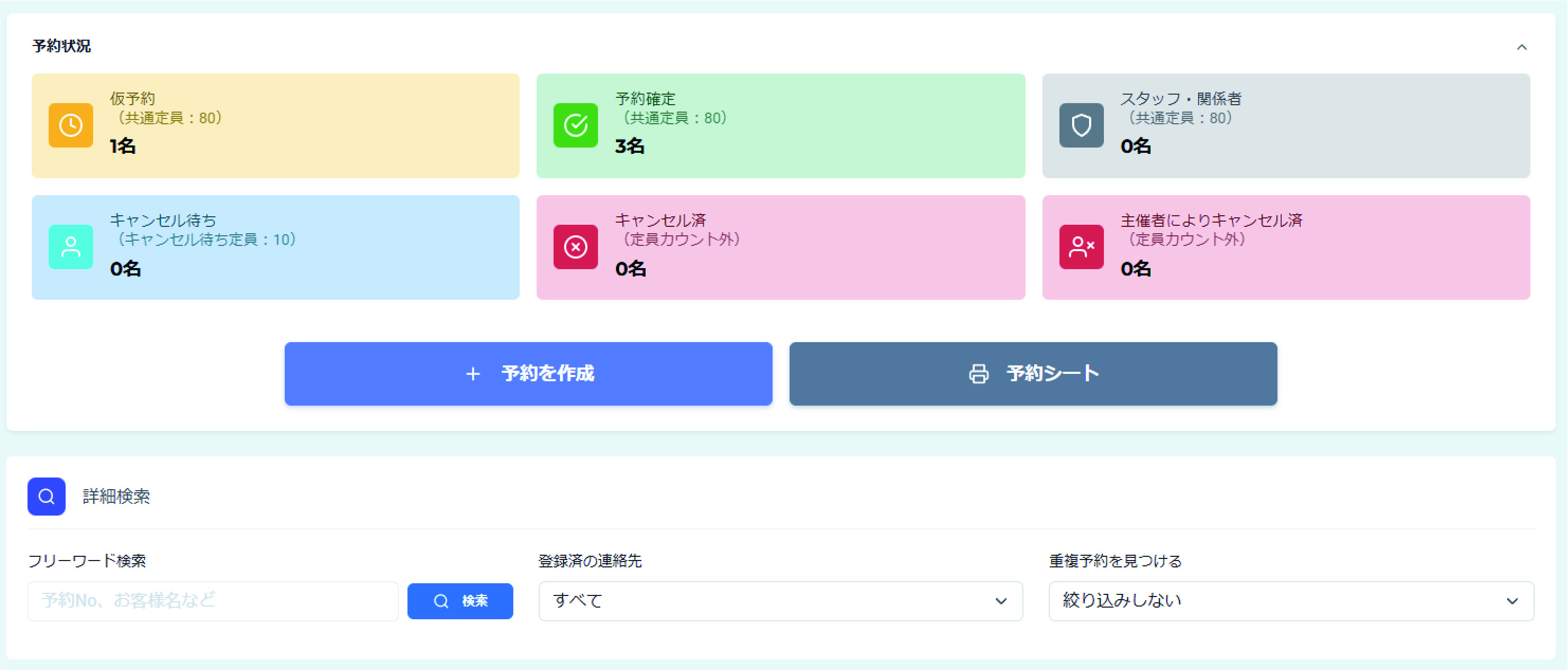Viewport: 1568px width, 670px height.
Task: Click the plus icon in 予約を作成 button
Action: click(473, 374)
